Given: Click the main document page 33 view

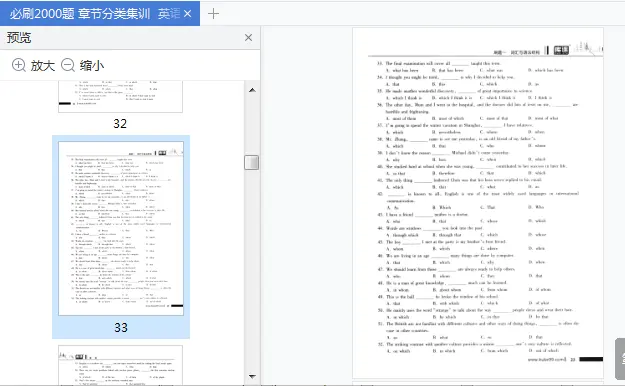Looking at the screenshot, I should coord(478,203).
